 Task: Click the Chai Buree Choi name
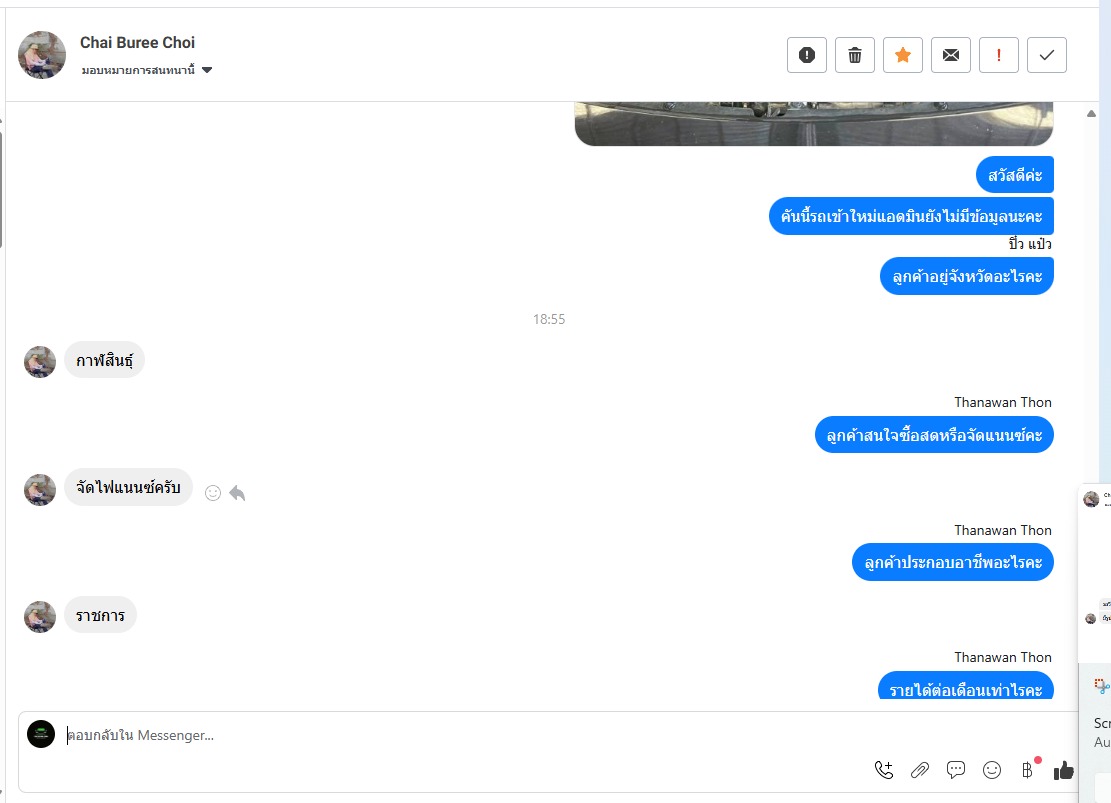coord(137,43)
